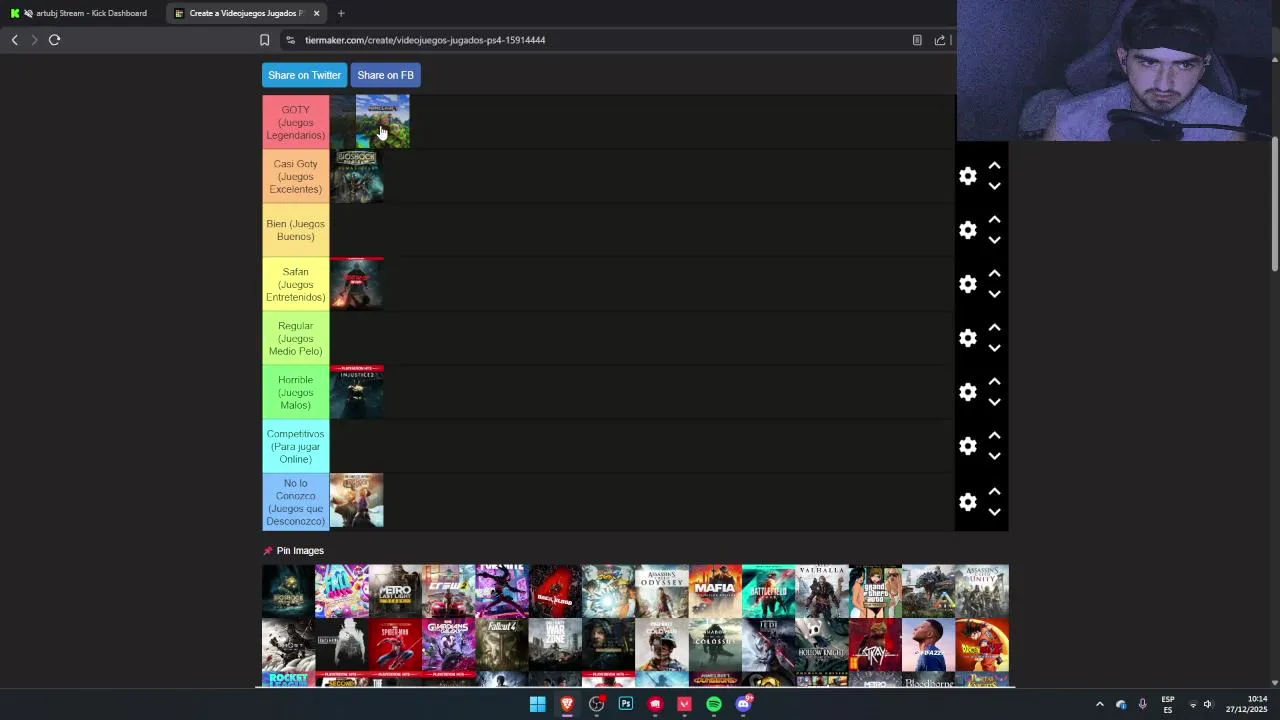Open settings gear for Horrible tier
1280x720 pixels.
coord(968,392)
